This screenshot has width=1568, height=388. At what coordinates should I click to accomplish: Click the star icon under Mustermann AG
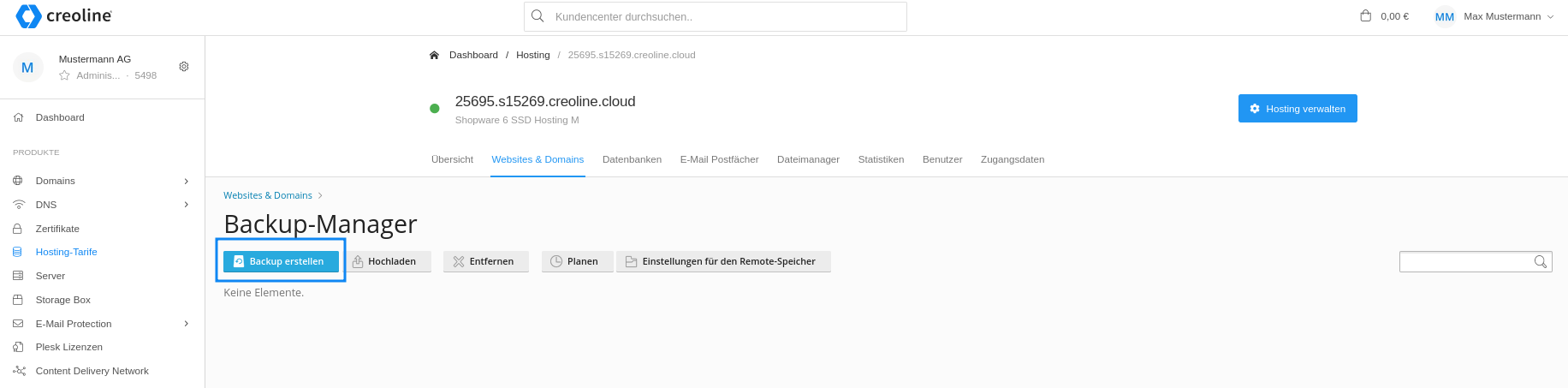point(64,75)
